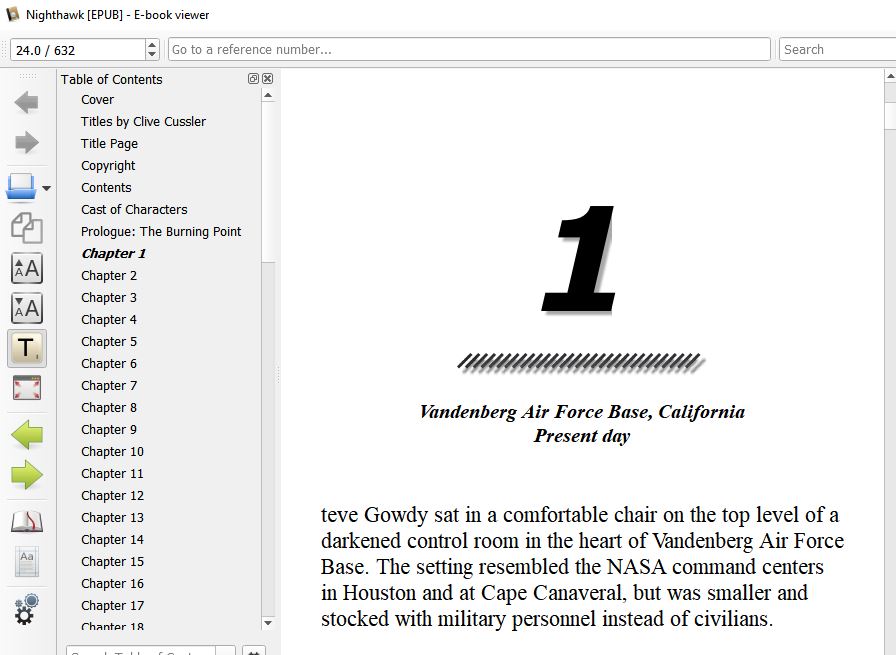Select Chapter 10
896x655 pixels.
(112, 452)
